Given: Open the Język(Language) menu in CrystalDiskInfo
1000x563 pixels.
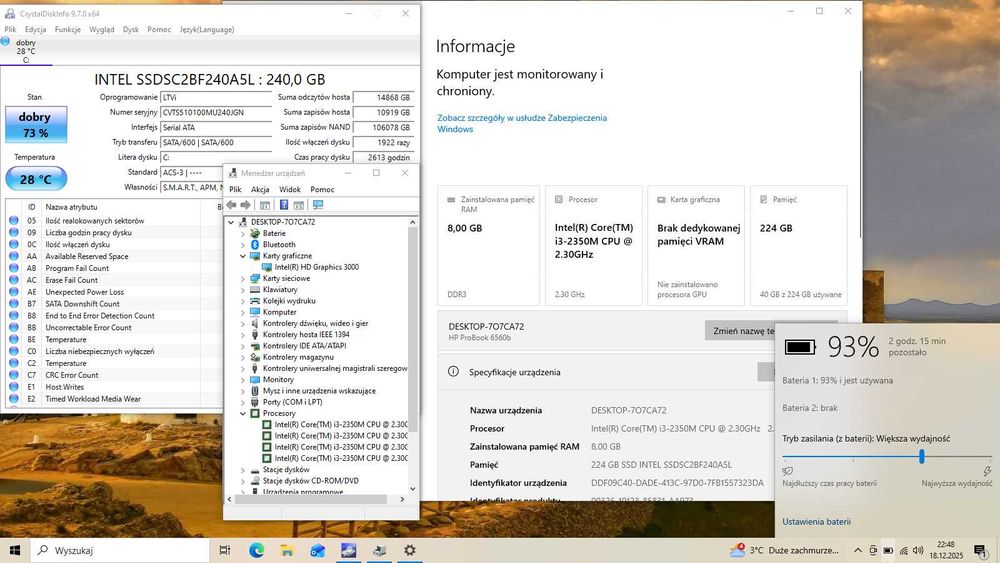Looking at the screenshot, I should [207, 29].
